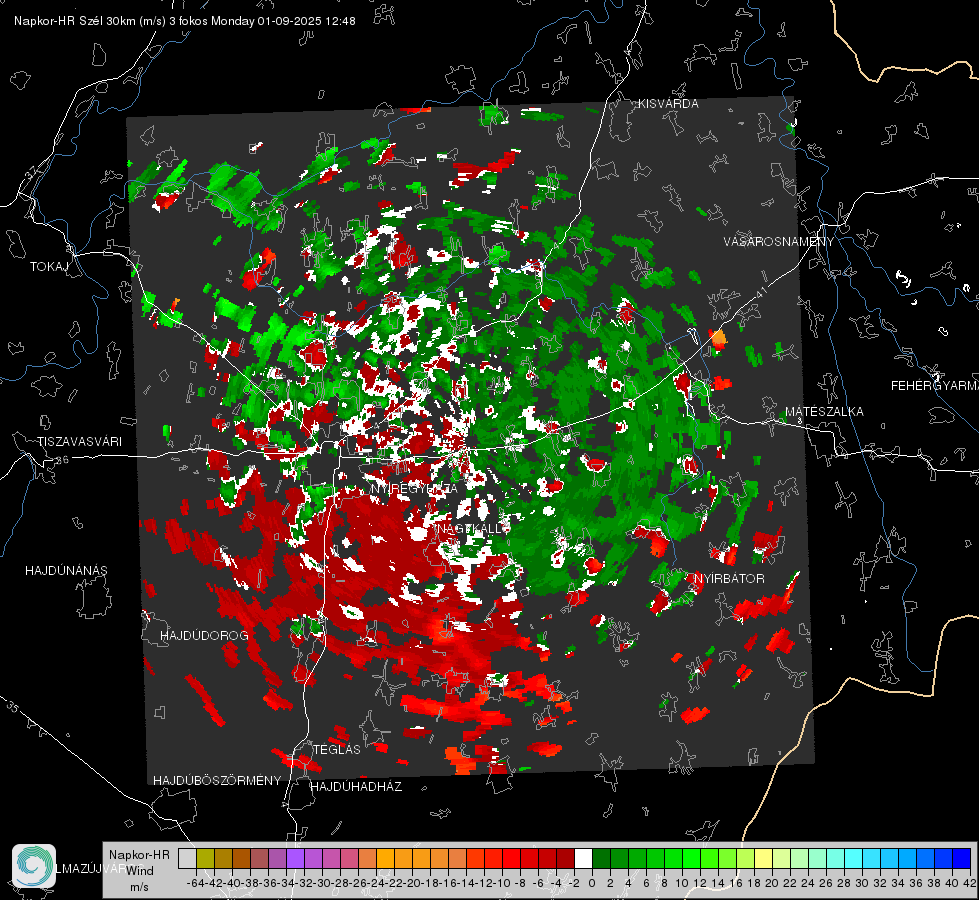Click the 'm/s' unit label in the legend
The height and width of the screenshot is (900, 979).
(139, 887)
